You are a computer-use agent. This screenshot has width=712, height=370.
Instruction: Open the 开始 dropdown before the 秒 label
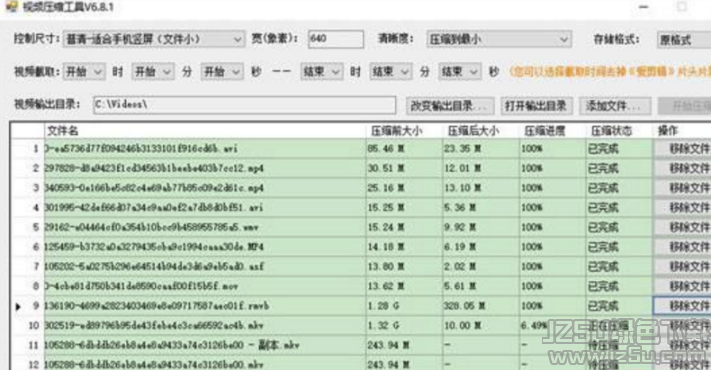pyautogui.click(x=222, y=72)
